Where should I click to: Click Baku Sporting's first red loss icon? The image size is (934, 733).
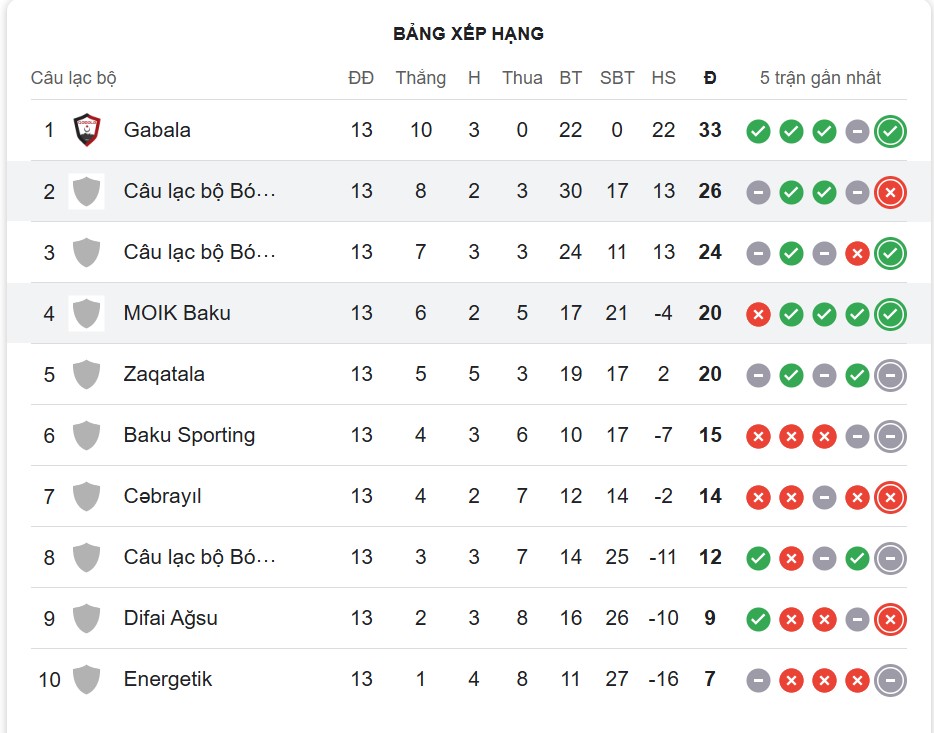click(x=758, y=436)
